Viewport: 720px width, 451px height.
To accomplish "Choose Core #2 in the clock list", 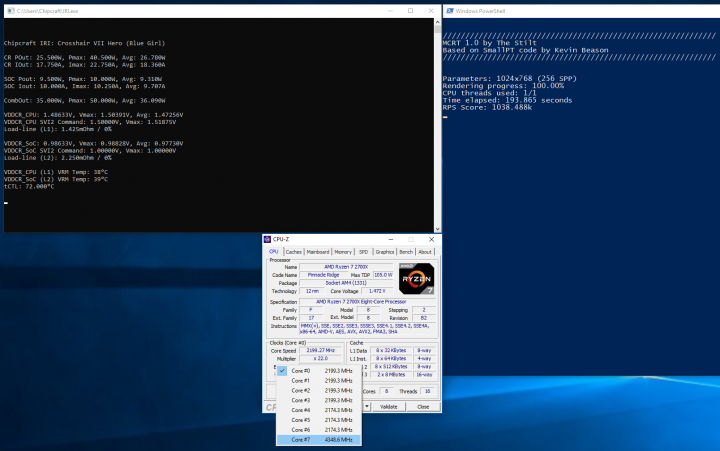I will 319,390.
